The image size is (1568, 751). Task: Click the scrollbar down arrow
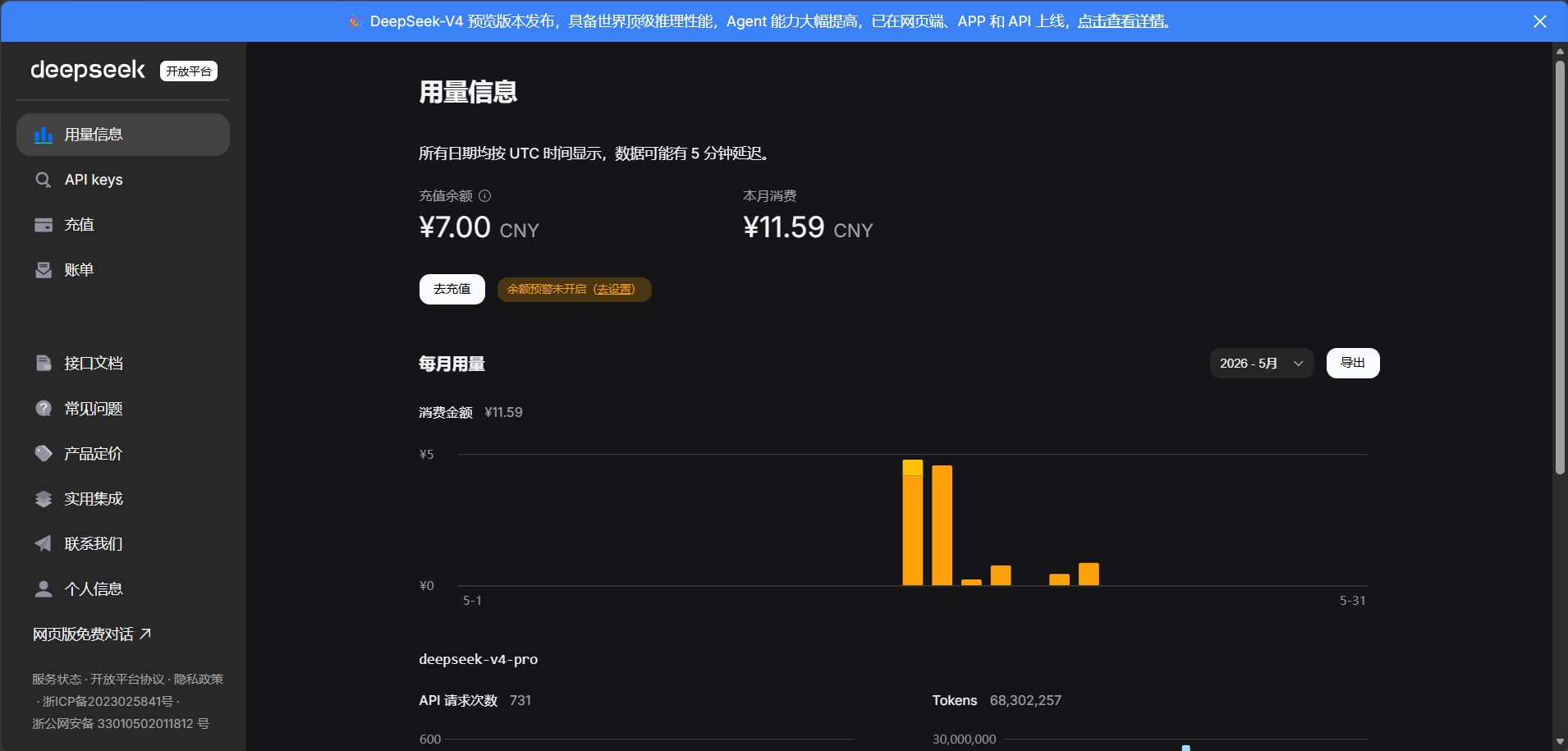click(x=1560, y=741)
